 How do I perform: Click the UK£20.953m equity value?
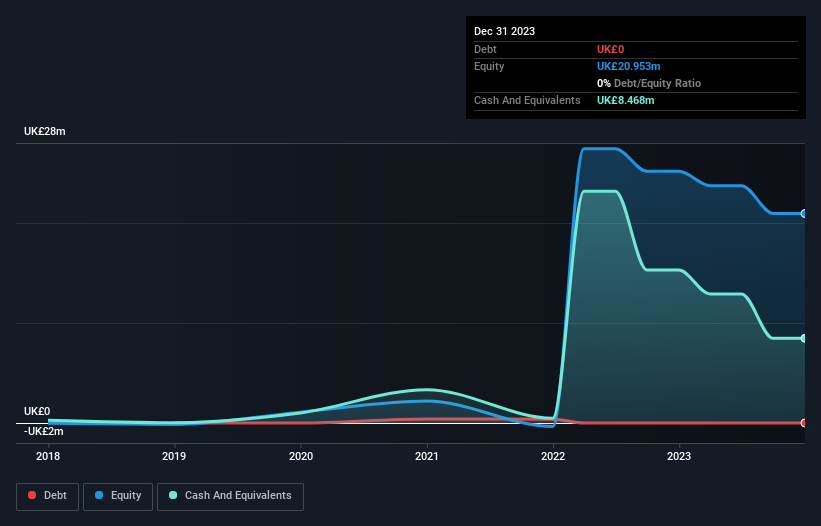(x=628, y=66)
